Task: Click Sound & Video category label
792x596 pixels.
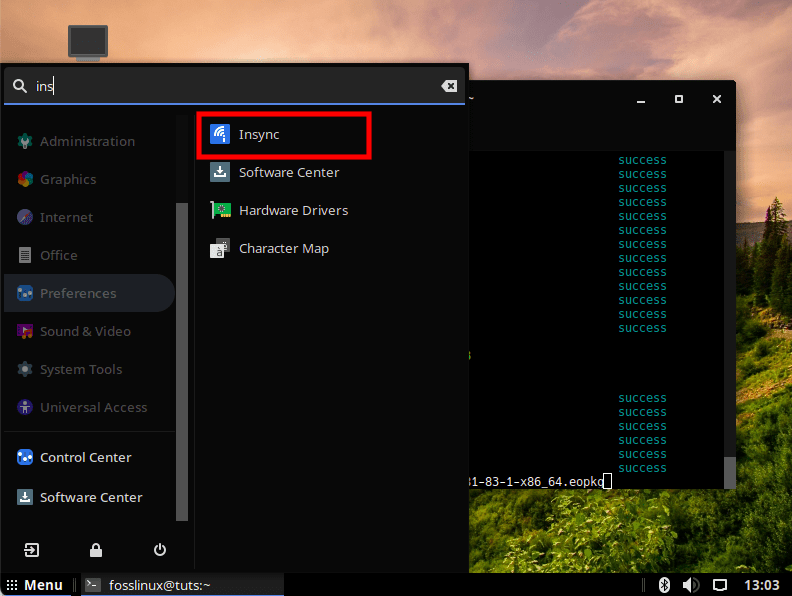Action: [x=85, y=331]
